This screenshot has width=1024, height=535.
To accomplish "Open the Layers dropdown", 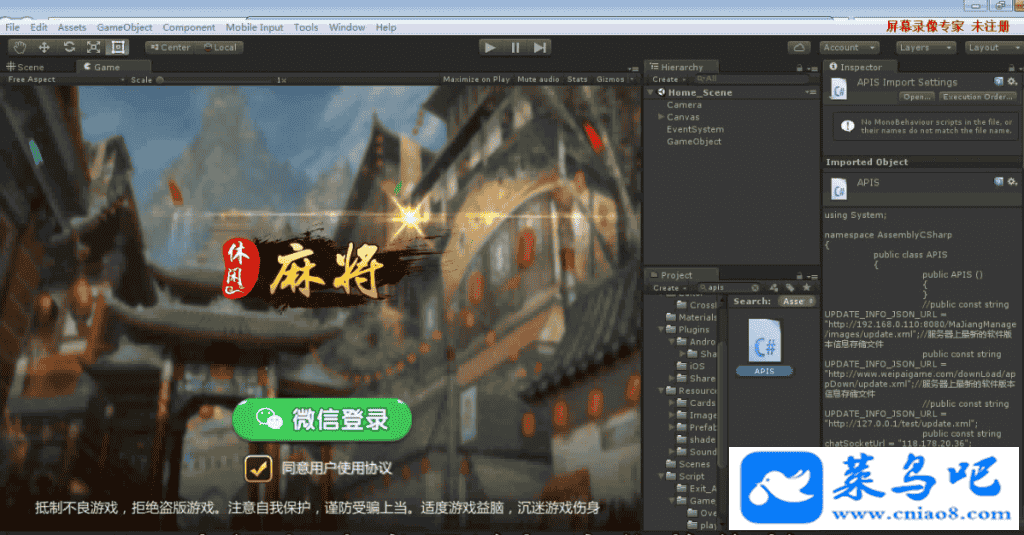I will [x=925, y=47].
